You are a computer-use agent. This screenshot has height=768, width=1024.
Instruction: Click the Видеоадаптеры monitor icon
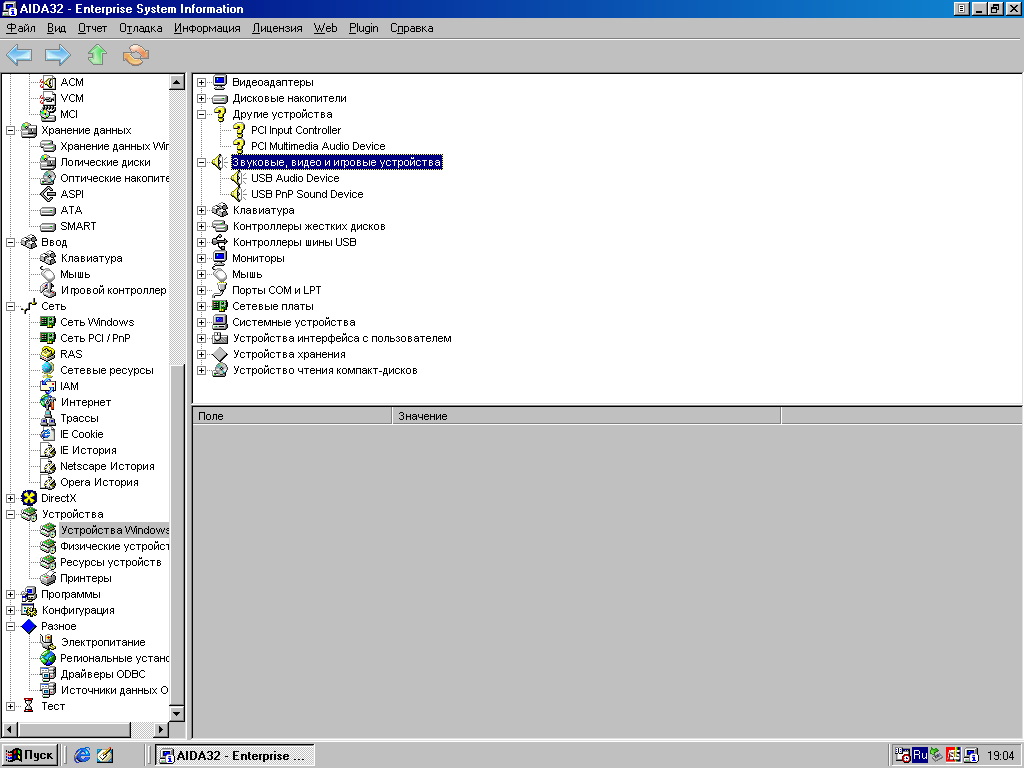(x=220, y=82)
